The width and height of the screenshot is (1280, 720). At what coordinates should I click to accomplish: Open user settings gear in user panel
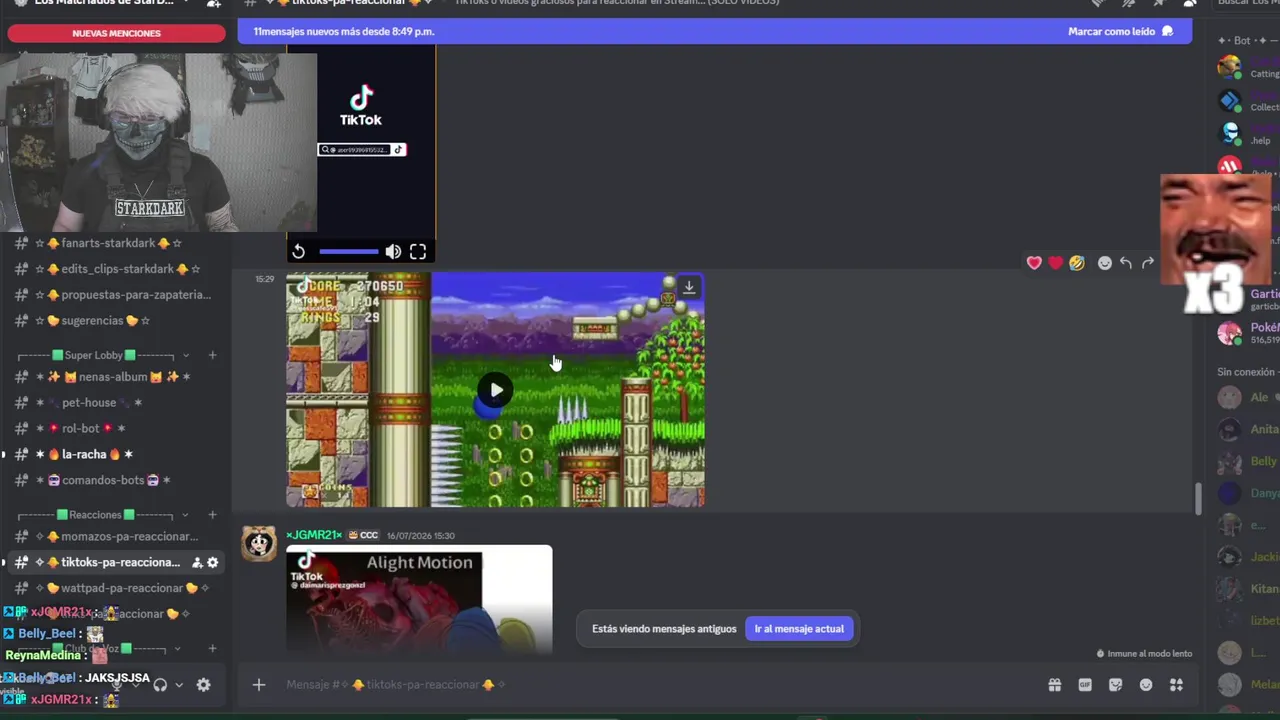pyautogui.click(x=203, y=685)
